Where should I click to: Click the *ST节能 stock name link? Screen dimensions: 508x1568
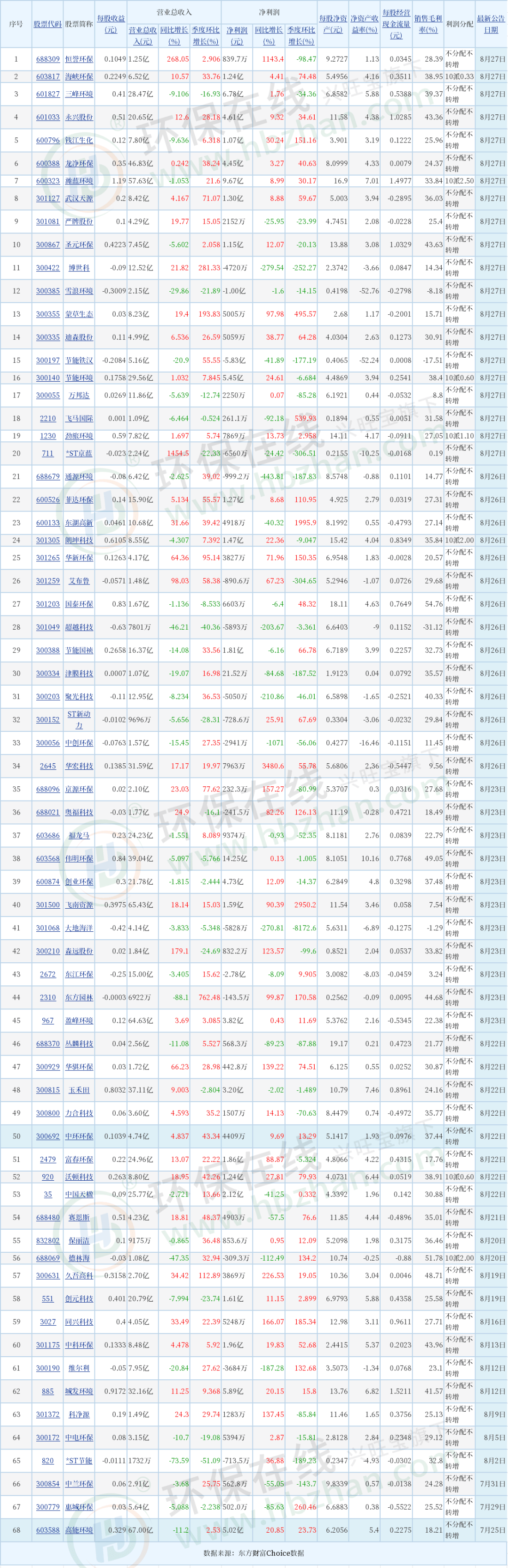pos(79,1461)
